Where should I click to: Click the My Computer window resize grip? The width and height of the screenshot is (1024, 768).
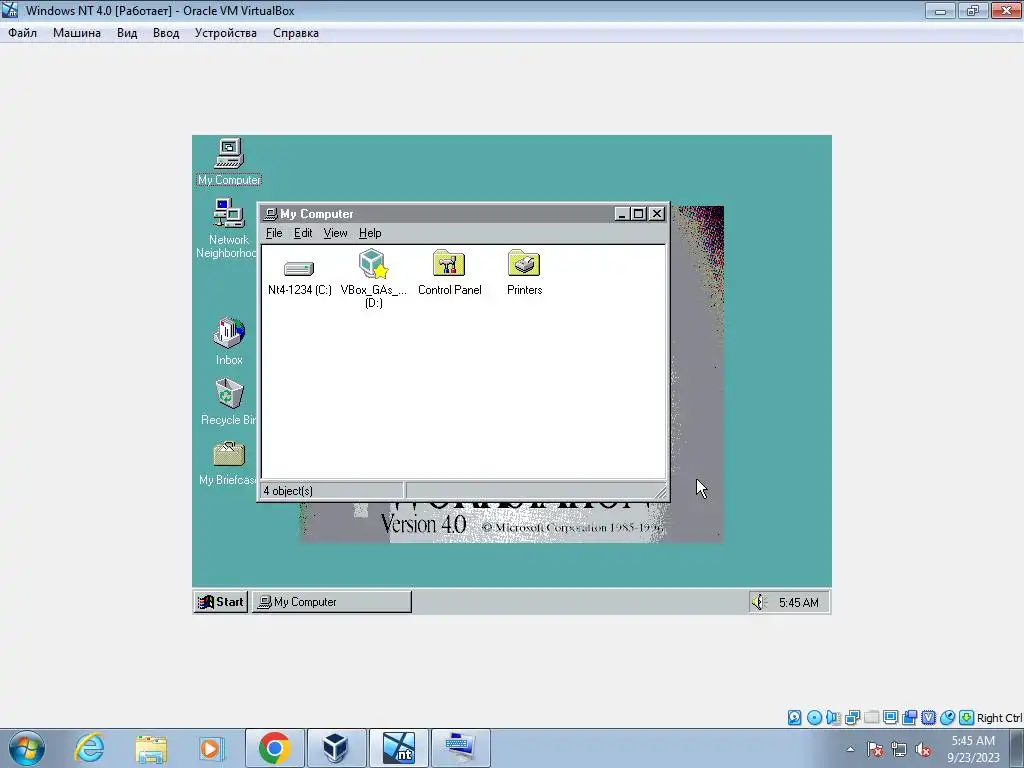tap(661, 493)
